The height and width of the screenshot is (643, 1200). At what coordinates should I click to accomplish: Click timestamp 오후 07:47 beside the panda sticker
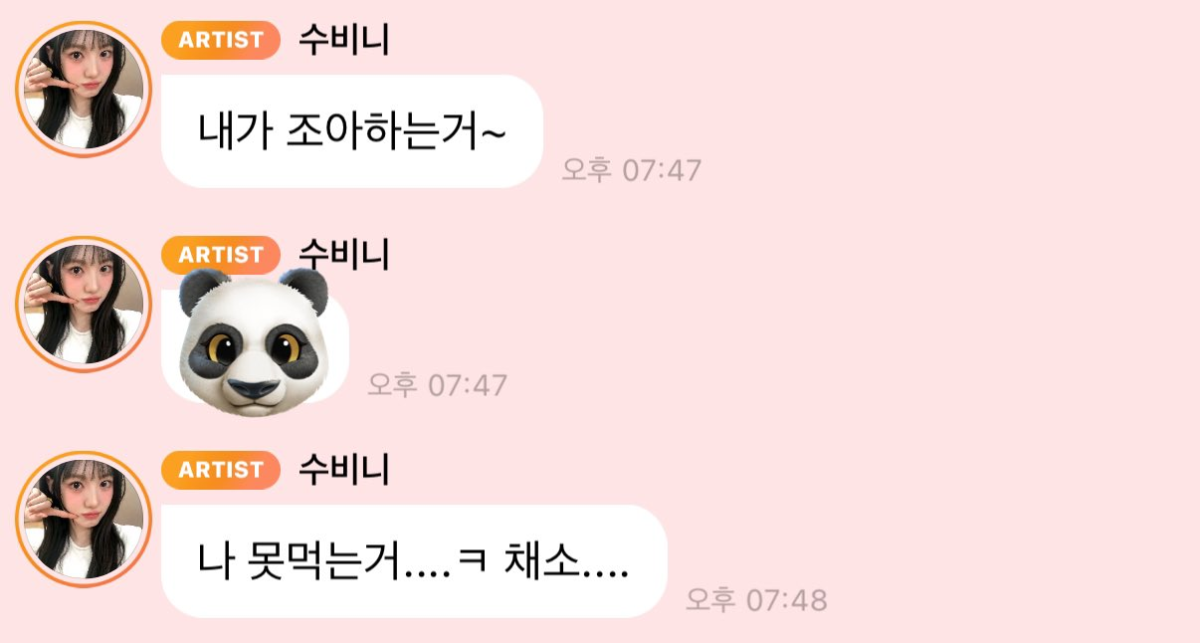[437, 385]
